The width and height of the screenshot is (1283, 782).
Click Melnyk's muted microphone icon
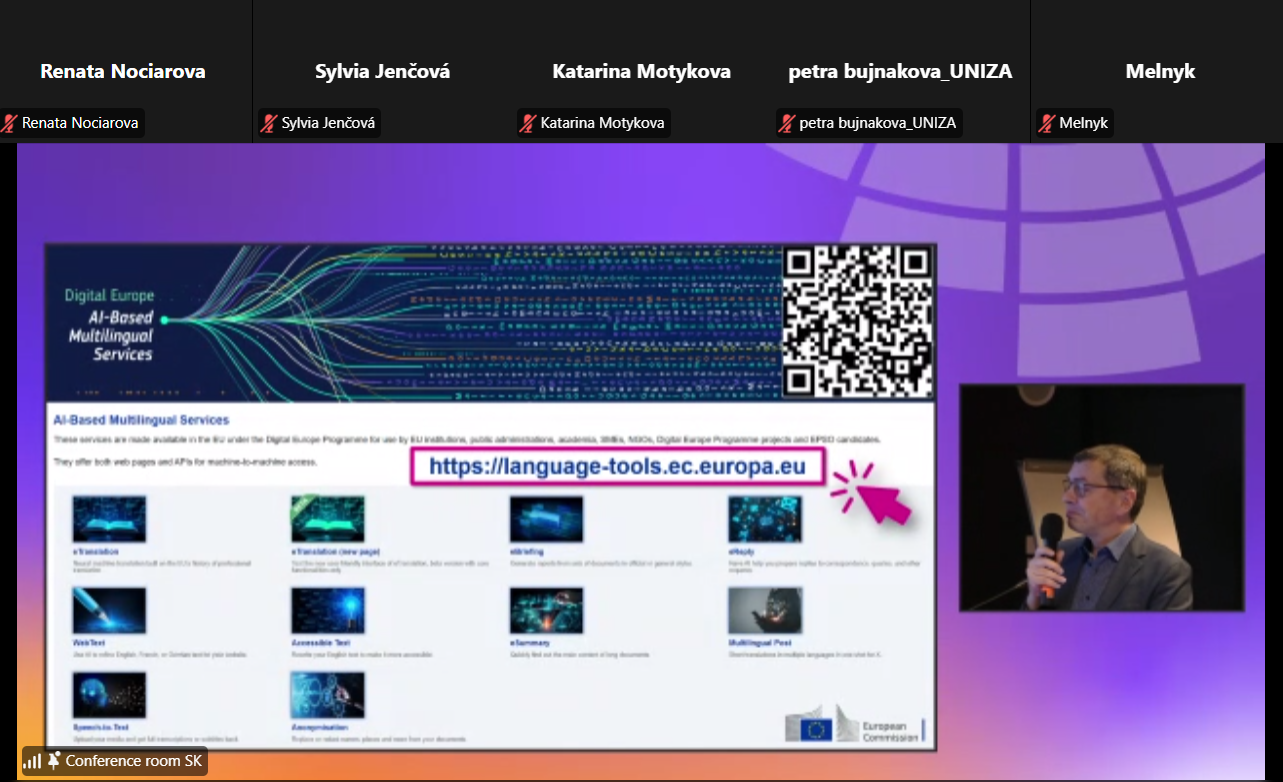point(1046,123)
